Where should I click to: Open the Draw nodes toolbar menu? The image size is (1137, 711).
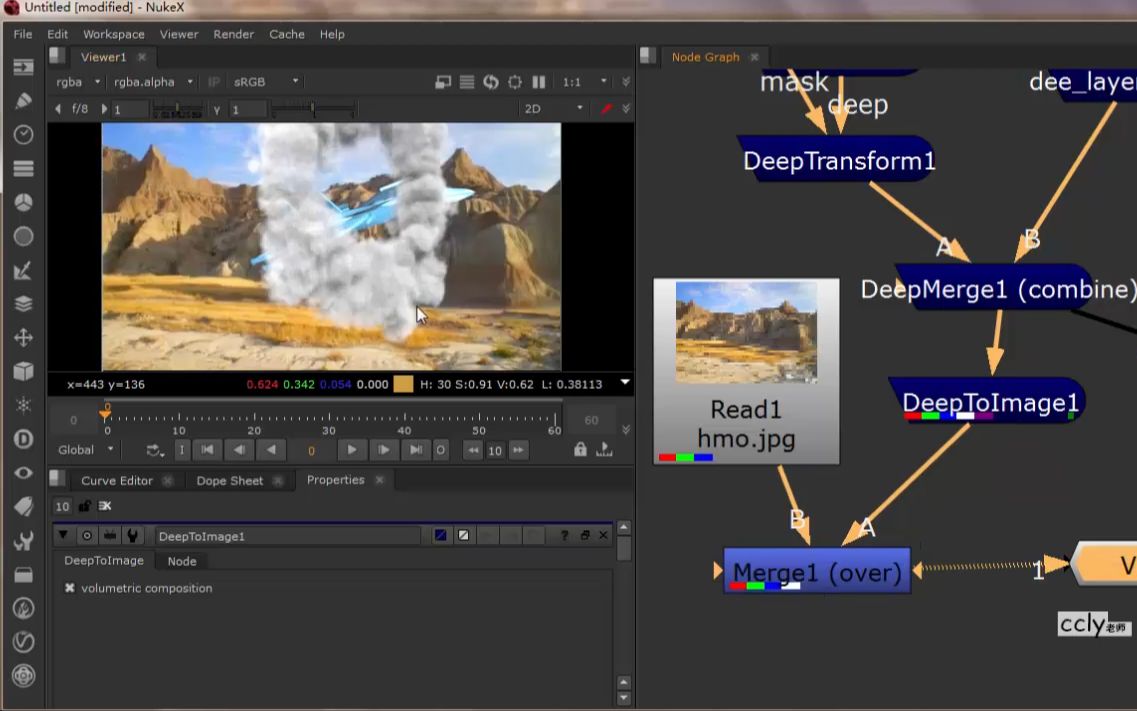click(x=23, y=101)
